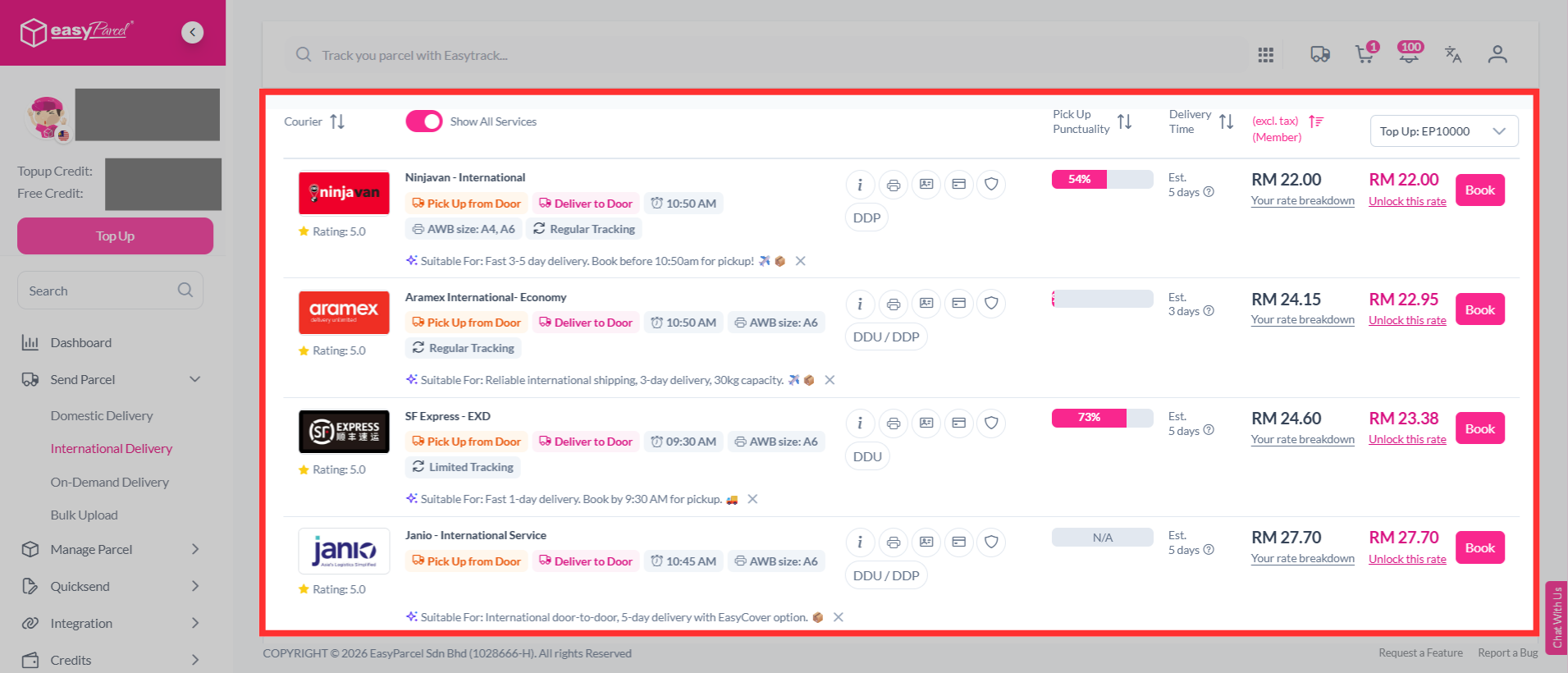Focus the Easytrack parcel tracking field
1568x673 pixels.
767,55
